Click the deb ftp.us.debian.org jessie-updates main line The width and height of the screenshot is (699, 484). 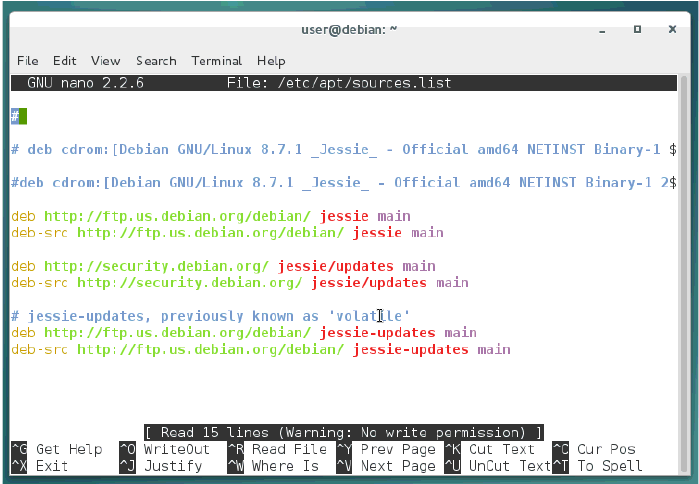(x=244, y=332)
